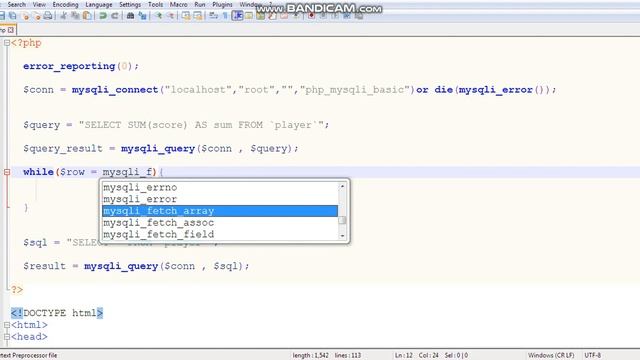Click autocomplete list scroll up arrow

click(x=342, y=186)
